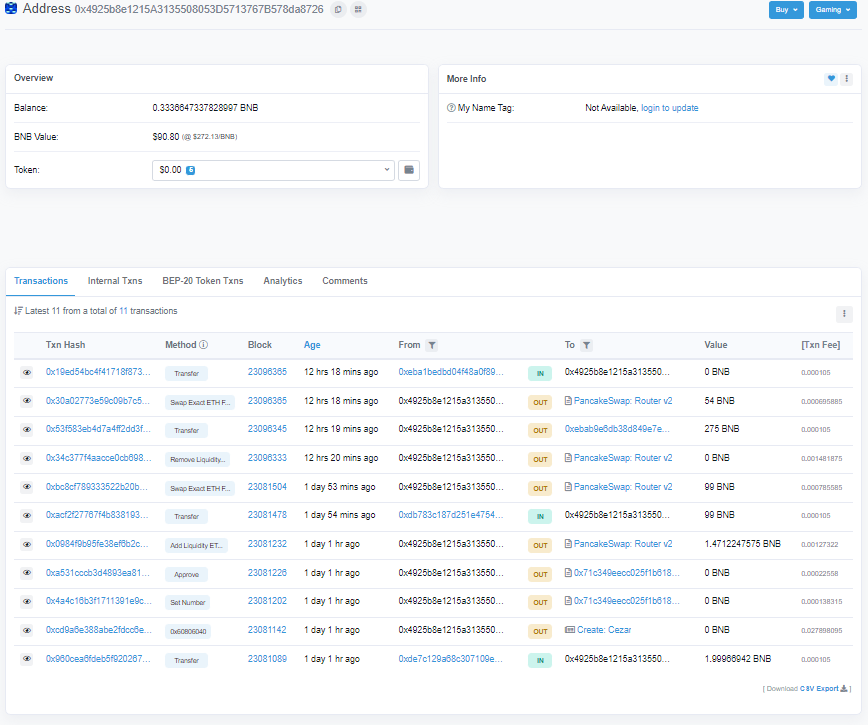Screen dimensions: 868x725
Task: Expand the Token value dropdown
Action: point(386,170)
